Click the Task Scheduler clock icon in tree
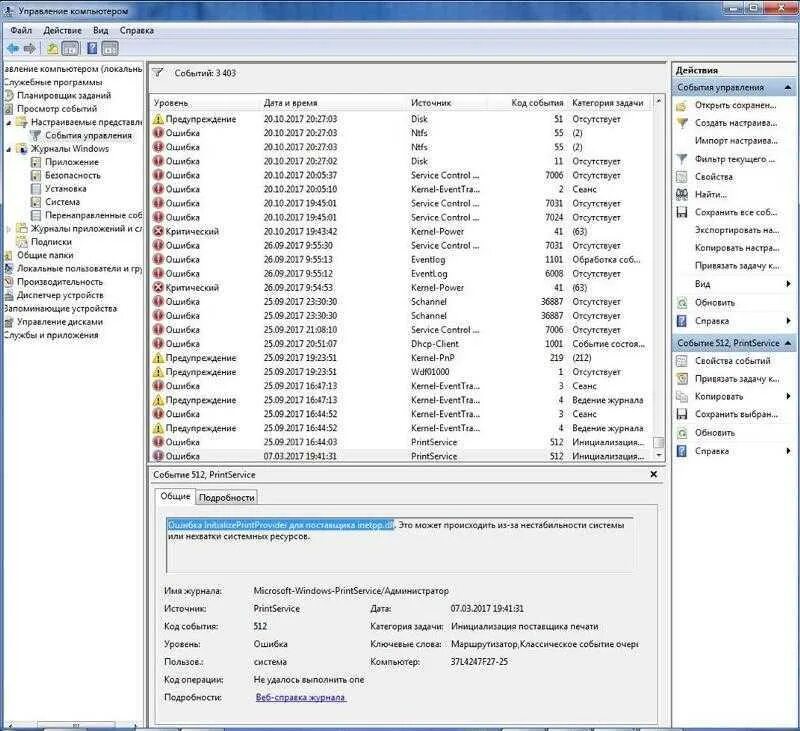This screenshot has height=731, width=800. click(9, 95)
